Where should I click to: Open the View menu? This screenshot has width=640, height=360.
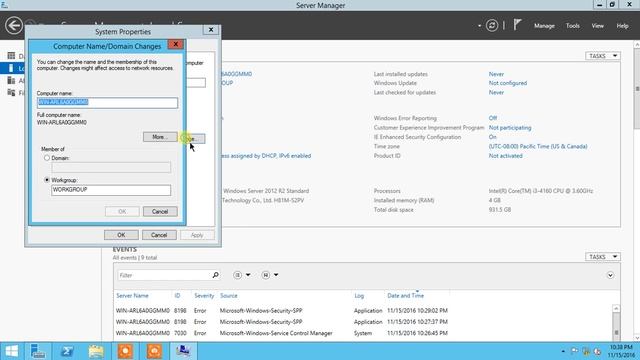click(598, 26)
